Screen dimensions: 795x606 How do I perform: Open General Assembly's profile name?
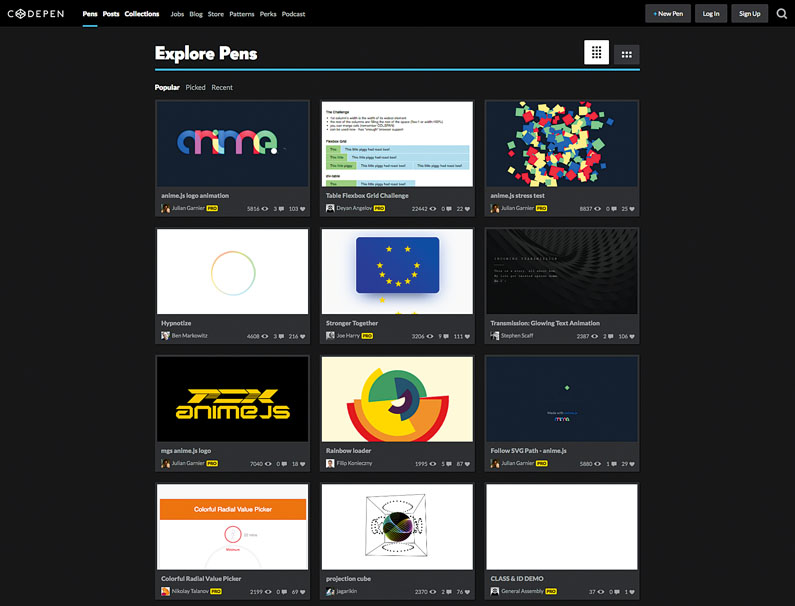(522, 591)
